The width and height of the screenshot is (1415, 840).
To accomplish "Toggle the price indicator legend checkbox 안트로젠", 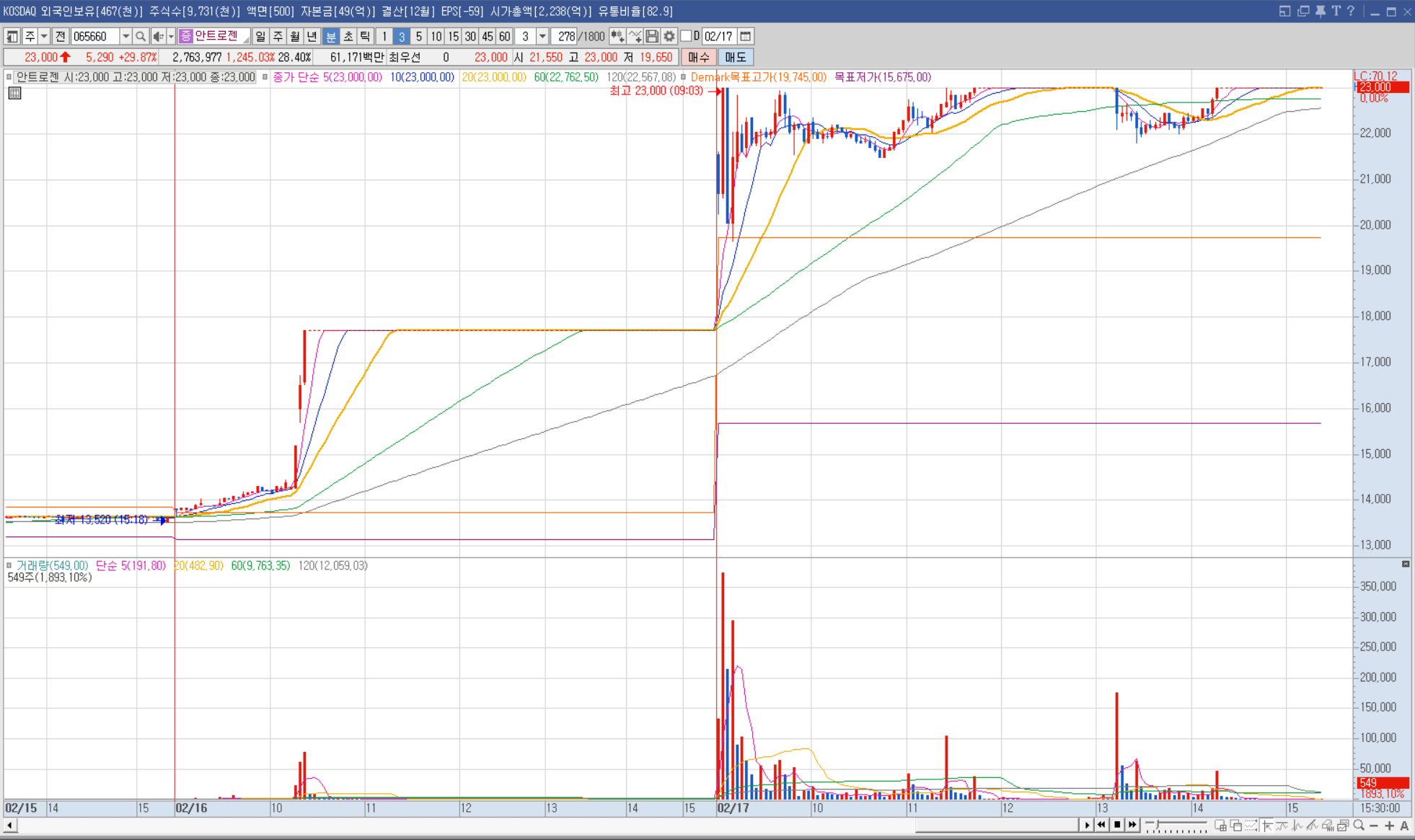I will coord(9,77).
